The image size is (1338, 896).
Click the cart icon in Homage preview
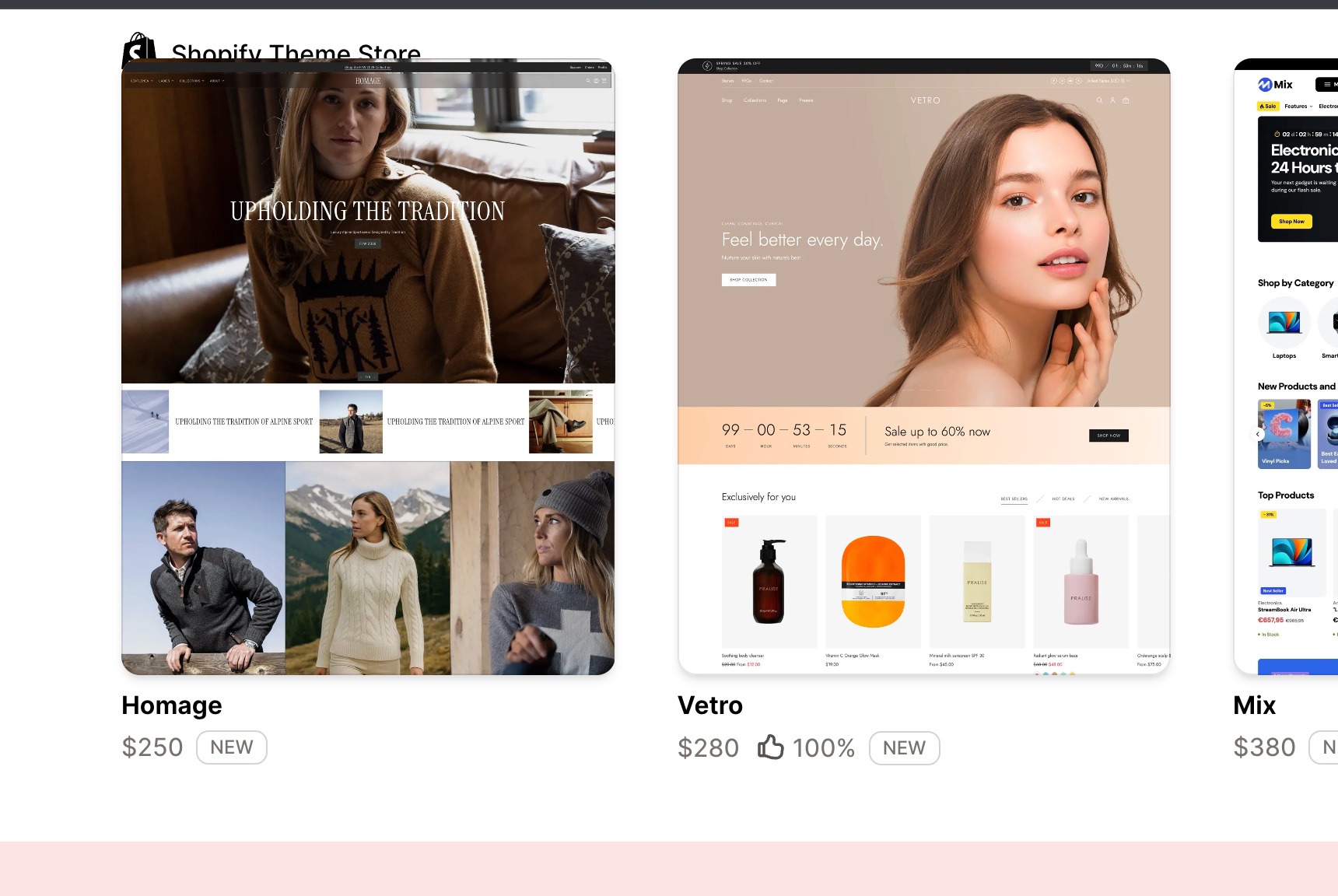click(x=604, y=81)
